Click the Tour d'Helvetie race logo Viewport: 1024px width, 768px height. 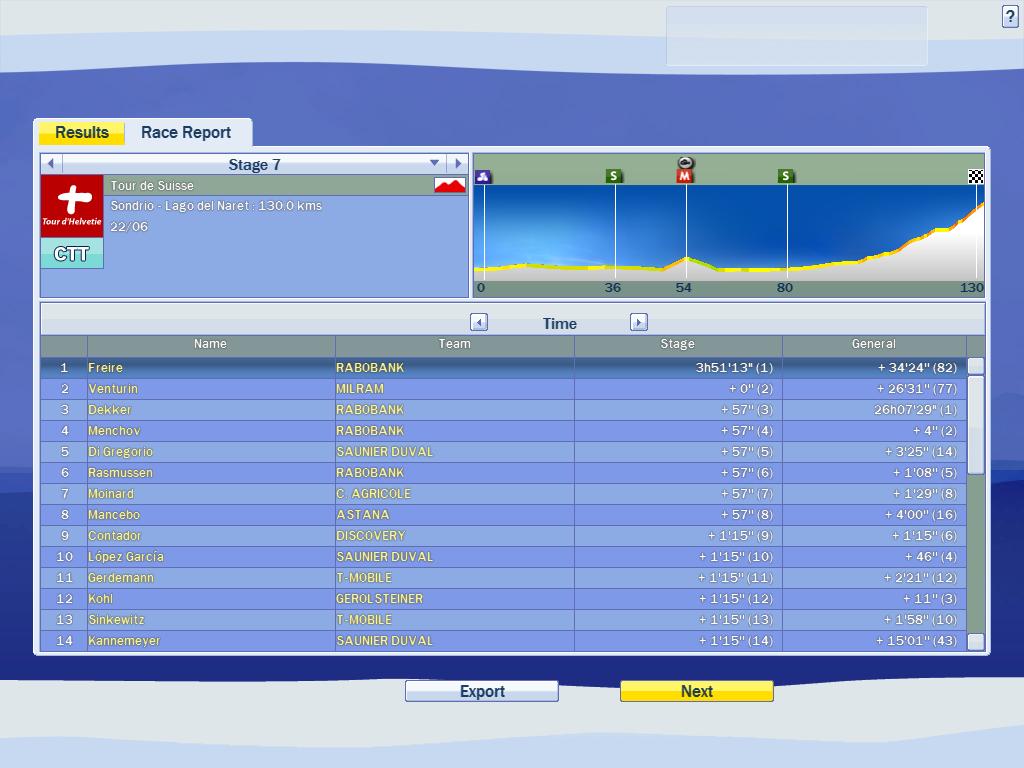point(72,206)
